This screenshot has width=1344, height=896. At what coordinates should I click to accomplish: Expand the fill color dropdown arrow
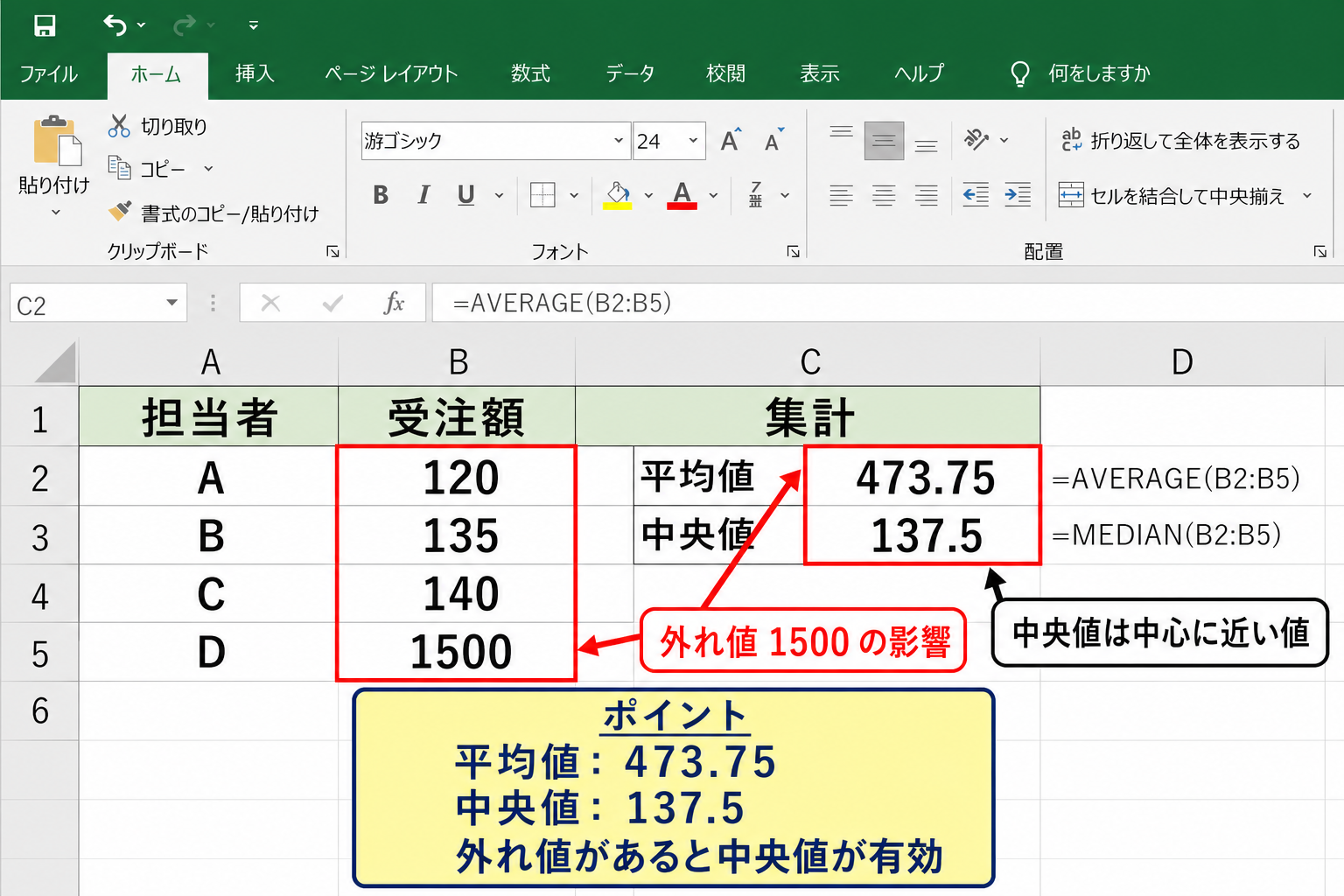point(648,196)
